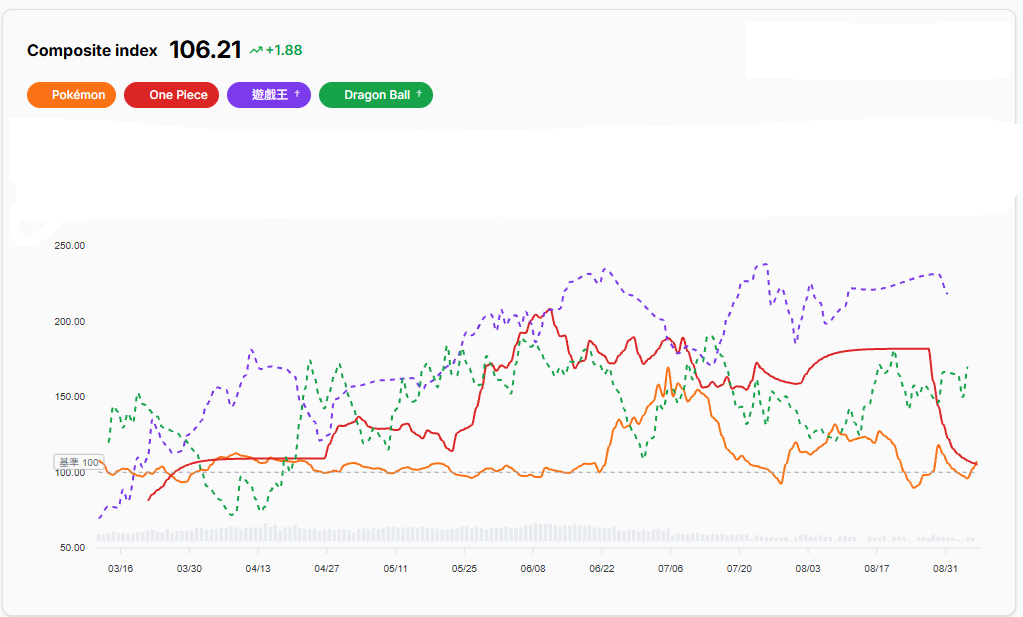
Task: Toggle the Dragon Ball series pill
Action: pos(376,95)
